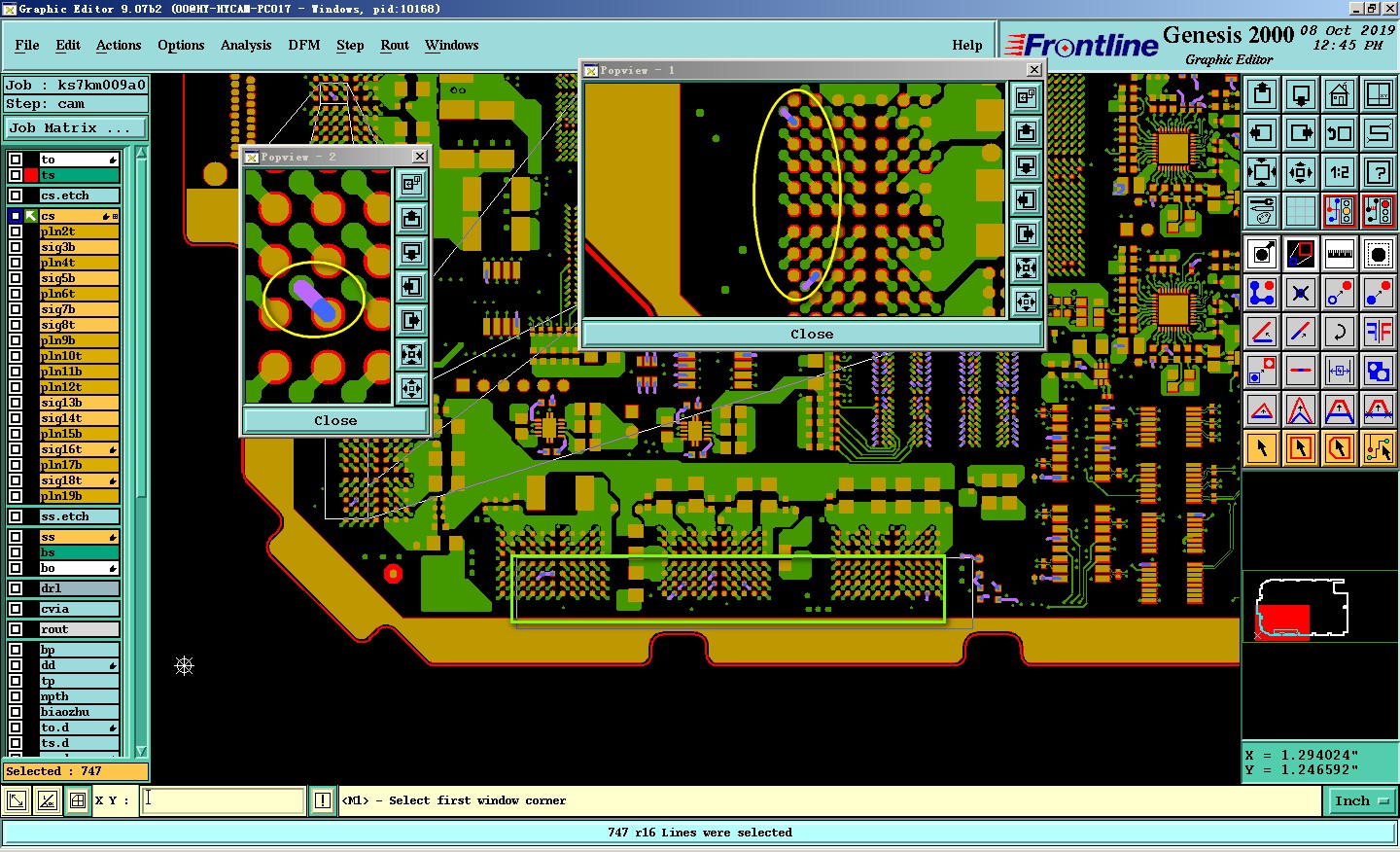
Task: Click the pan up icon
Action: tap(1262, 95)
